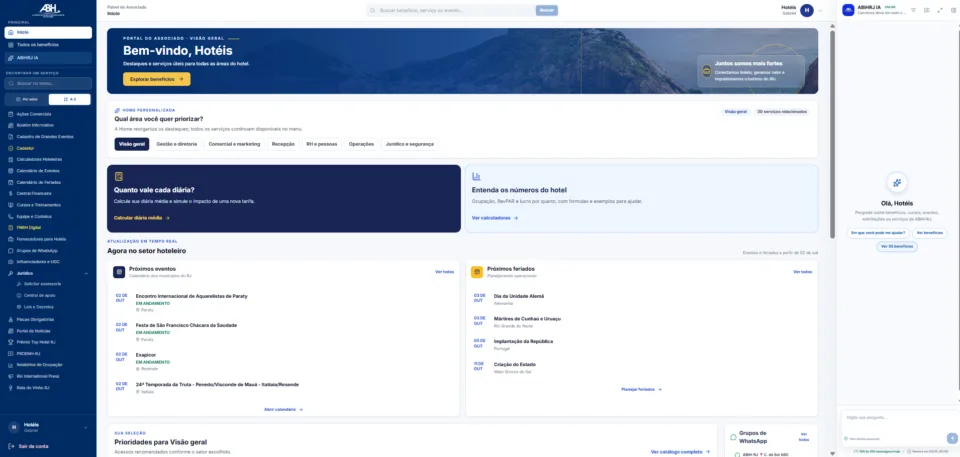
Task: Click the Em que você pode me ajudar? chip
Action: (x=877, y=233)
